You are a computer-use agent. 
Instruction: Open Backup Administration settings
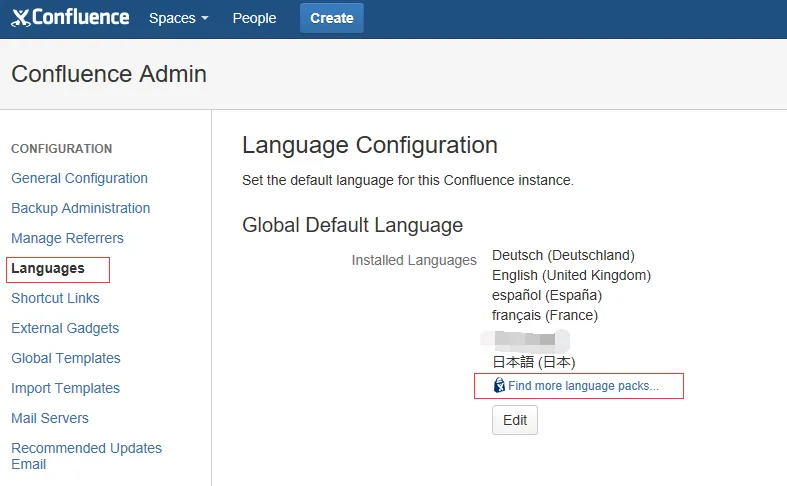point(80,208)
